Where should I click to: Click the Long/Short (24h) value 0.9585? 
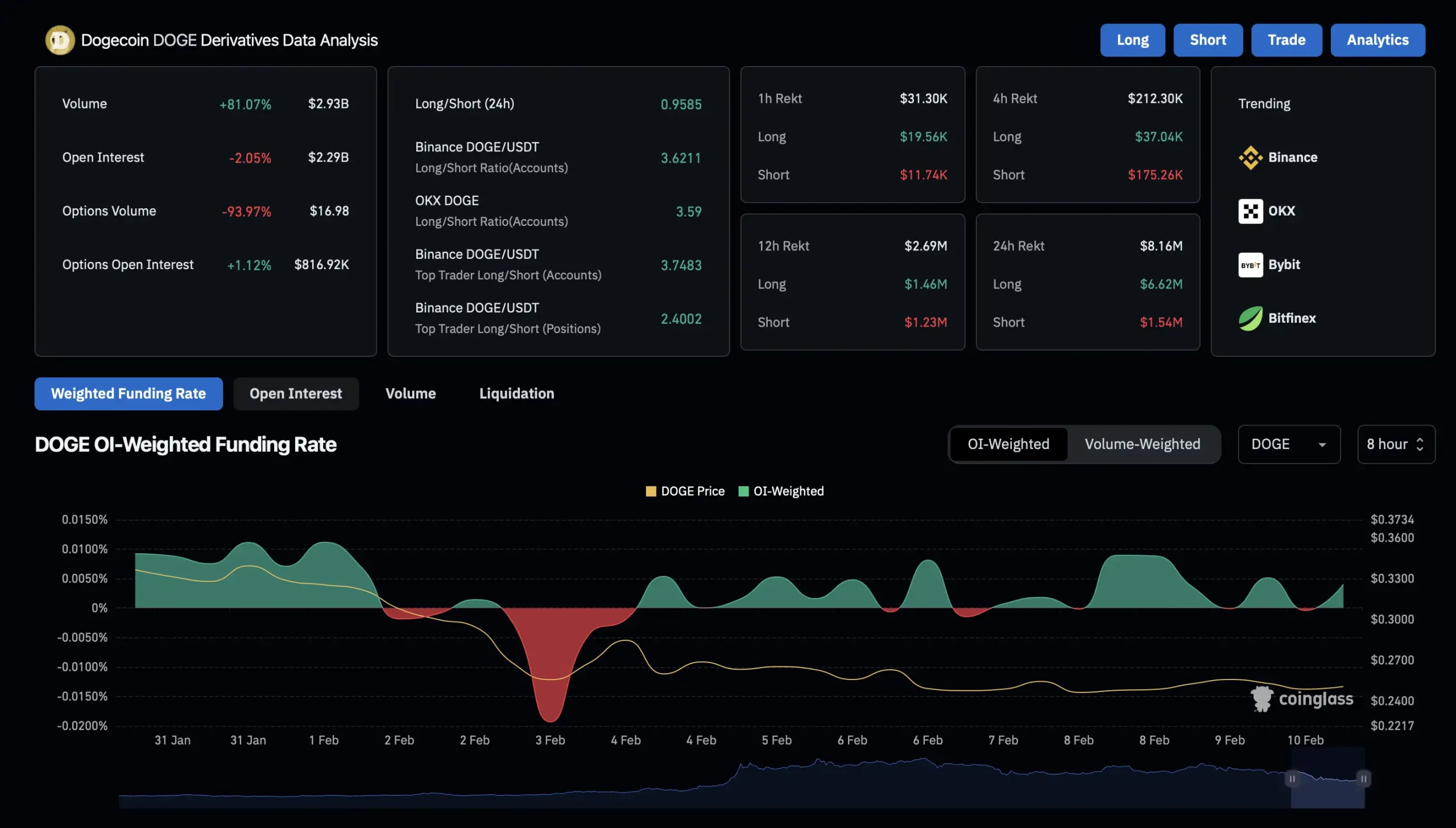pyautogui.click(x=681, y=105)
